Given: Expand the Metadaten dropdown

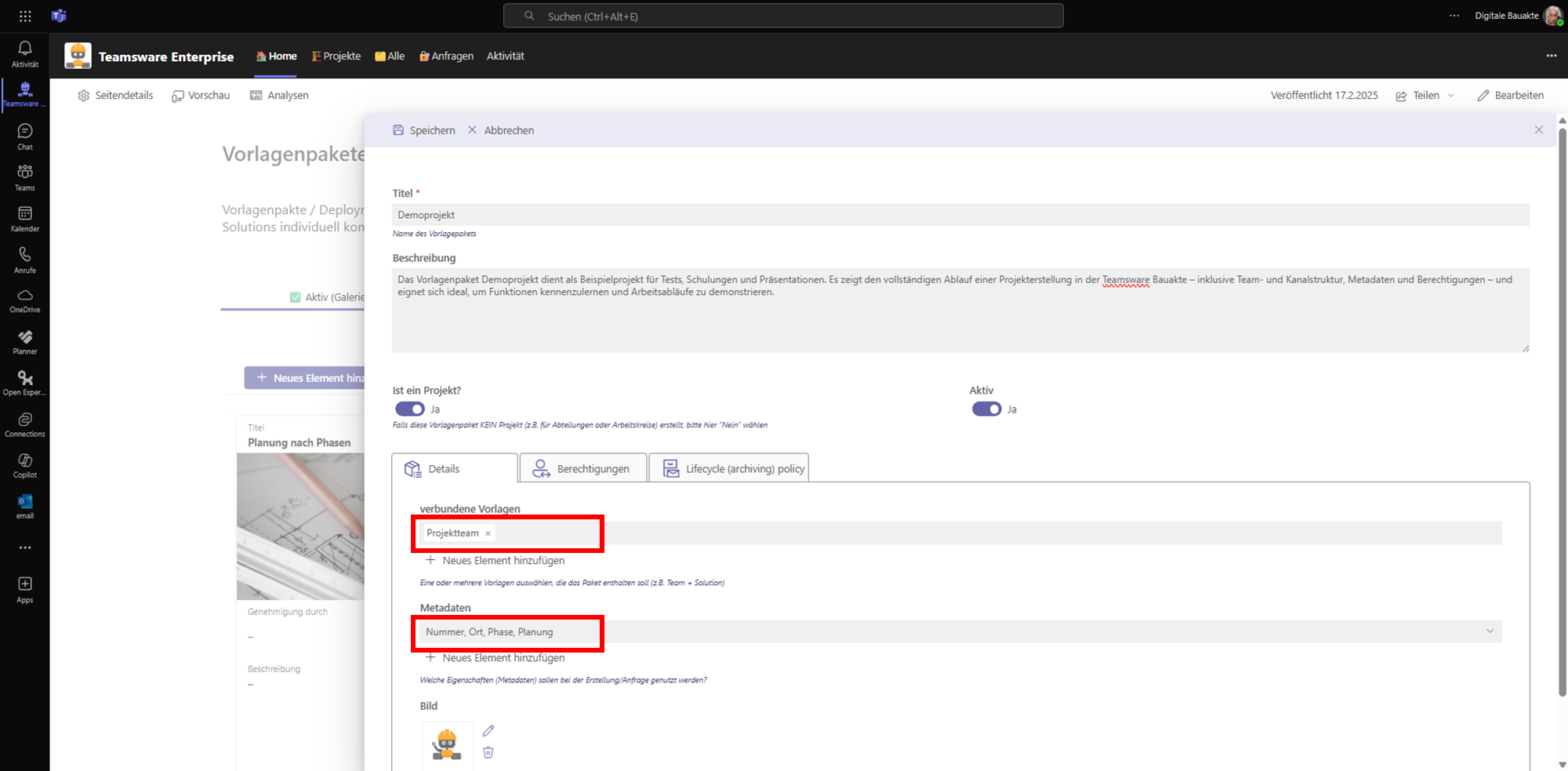Looking at the screenshot, I should (x=1490, y=631).
